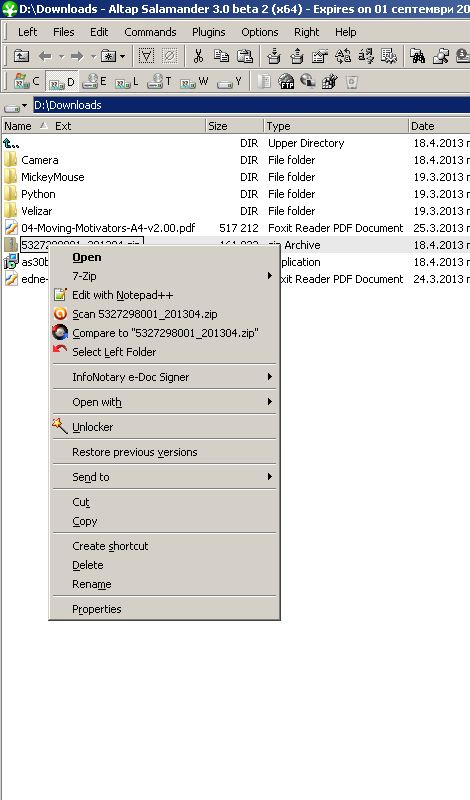Choose Compare to "5327298001_201304.zip"
The image size is (470, 800).
pyautogui.click(x=164, y=333)
